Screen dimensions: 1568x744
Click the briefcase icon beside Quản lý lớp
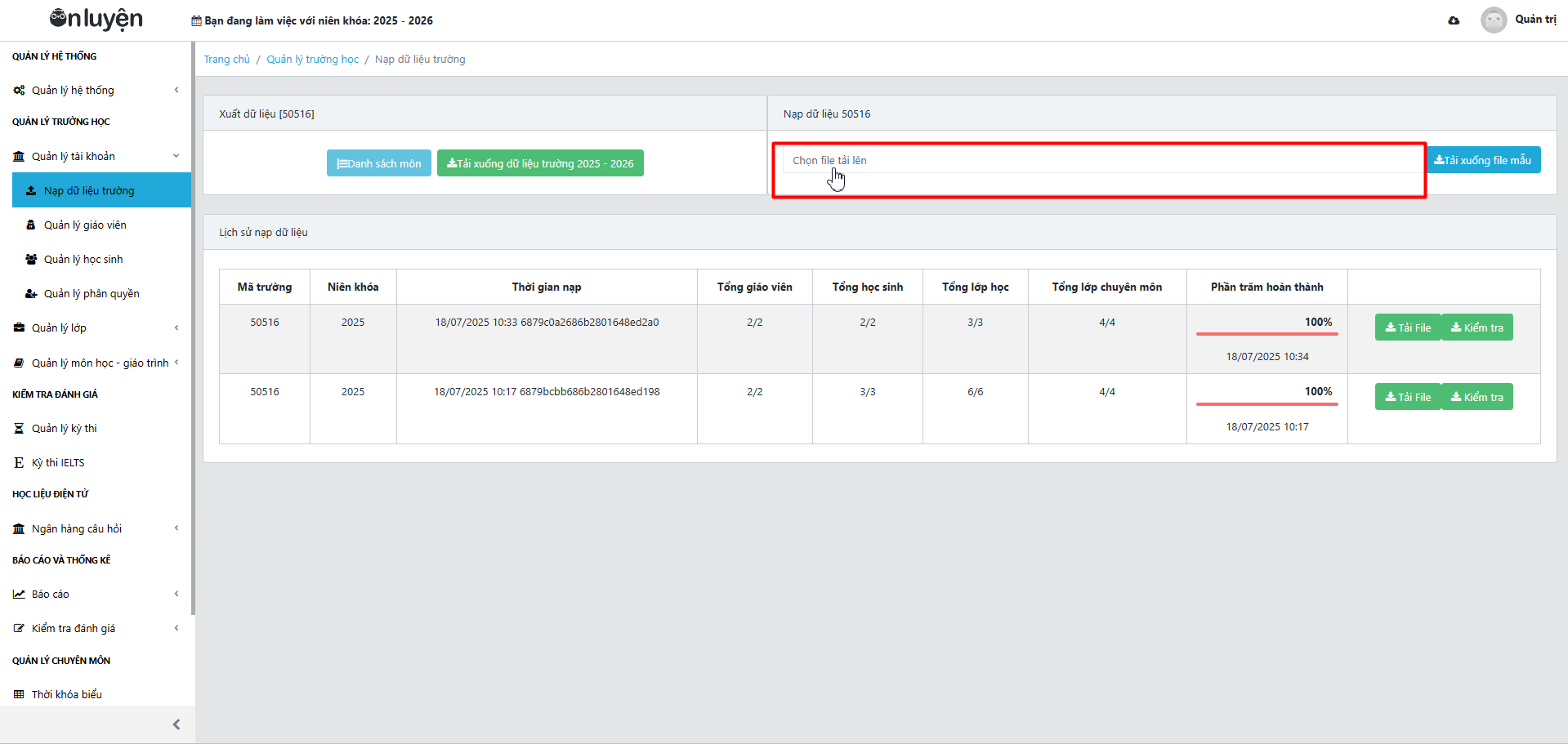click(x=19, y=328)
